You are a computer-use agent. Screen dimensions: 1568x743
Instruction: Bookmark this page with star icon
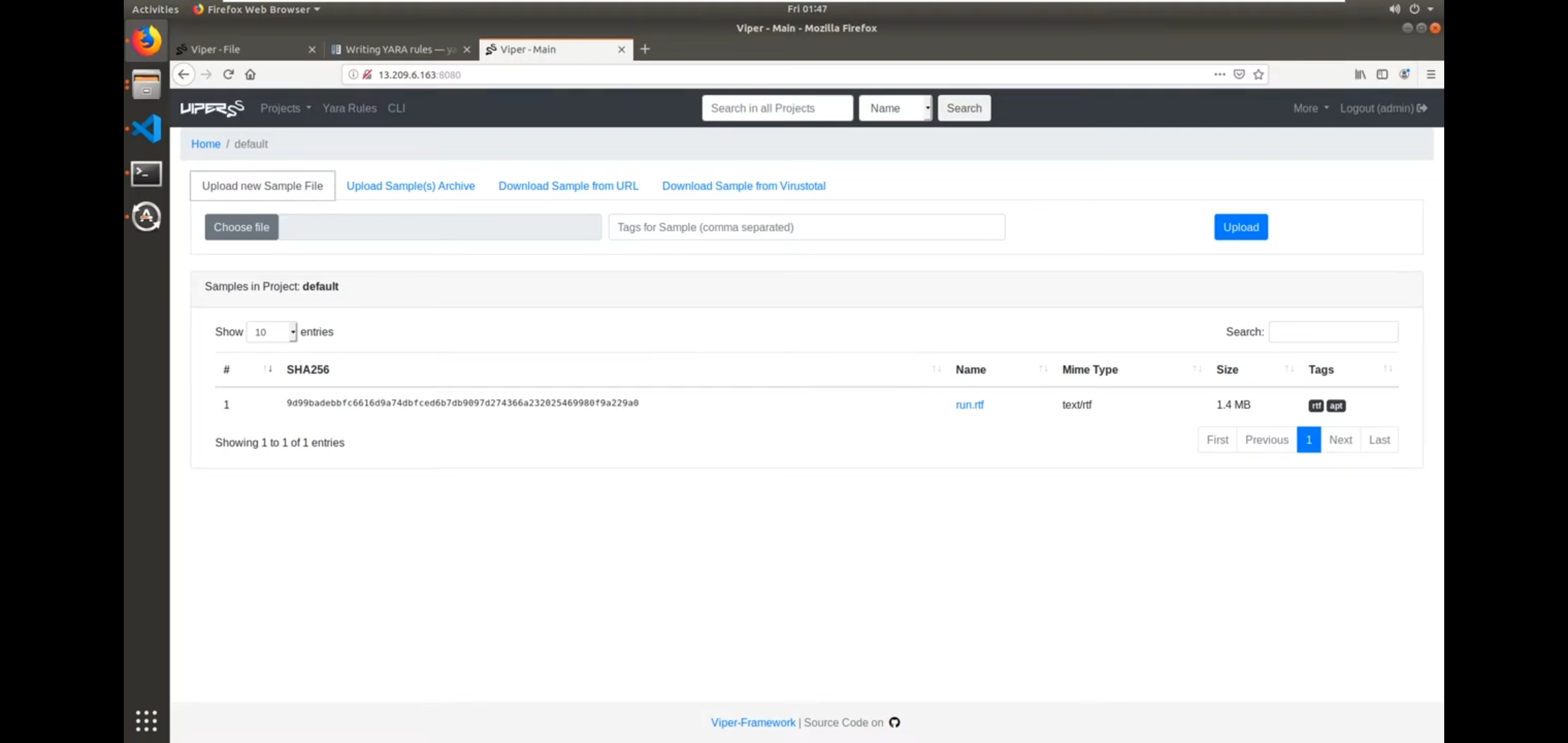[1259, 74]
